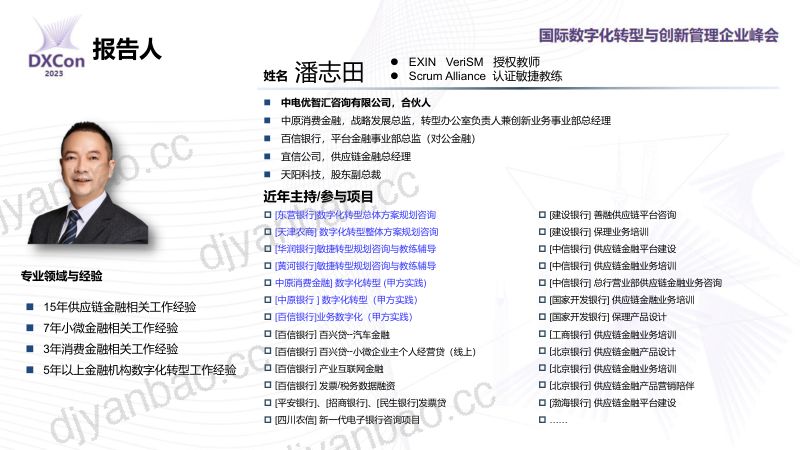Select [百信银行] 产业互联网金融
Image resolution: width=800 pixels, height=450 pixels.
329,368
